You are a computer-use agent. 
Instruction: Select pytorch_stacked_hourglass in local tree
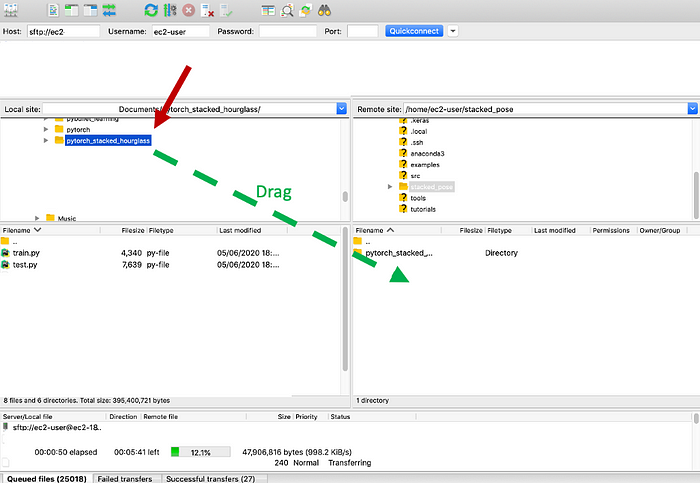[x=108, y=141]
